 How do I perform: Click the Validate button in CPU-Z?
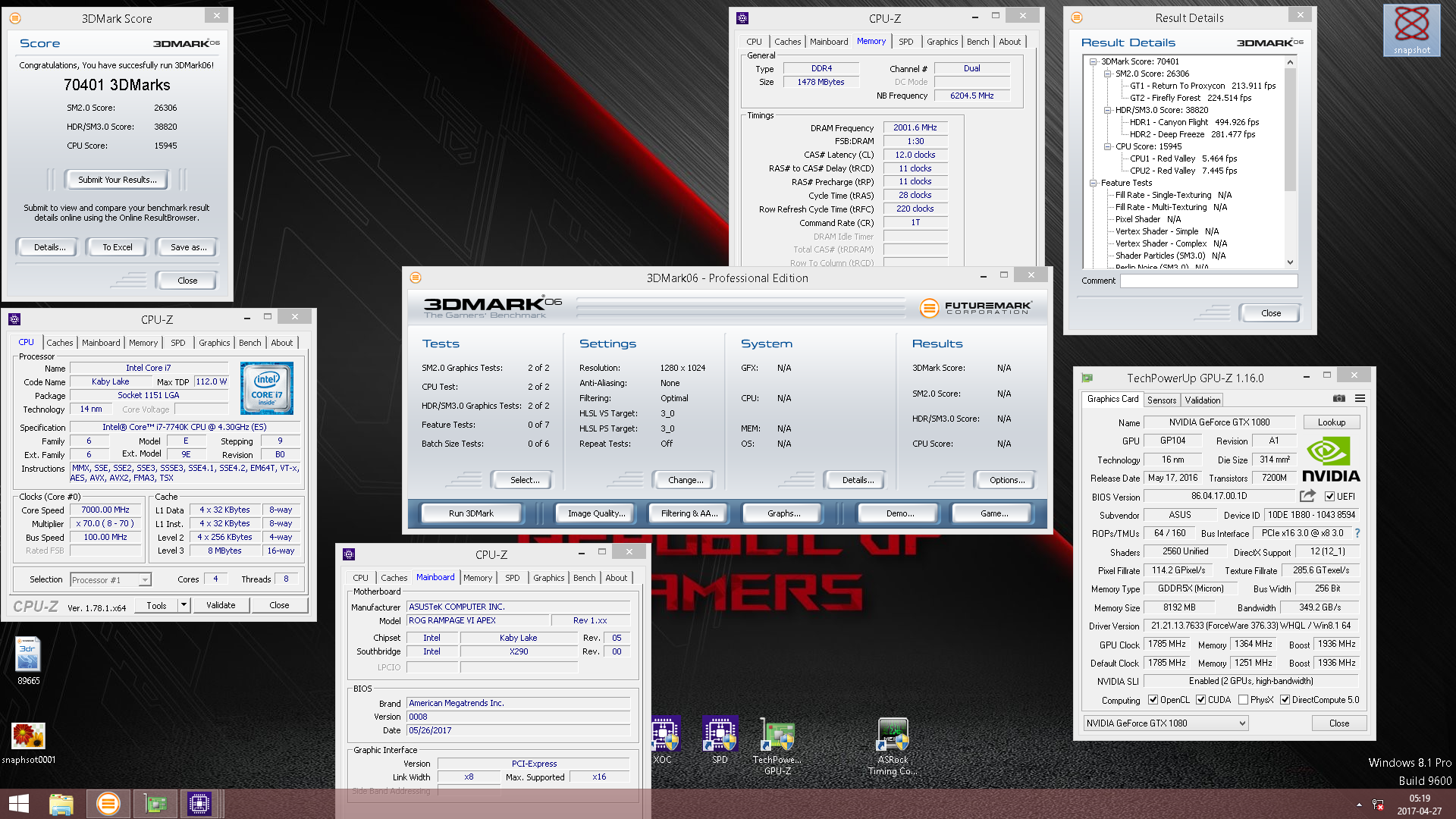point(221,605)
